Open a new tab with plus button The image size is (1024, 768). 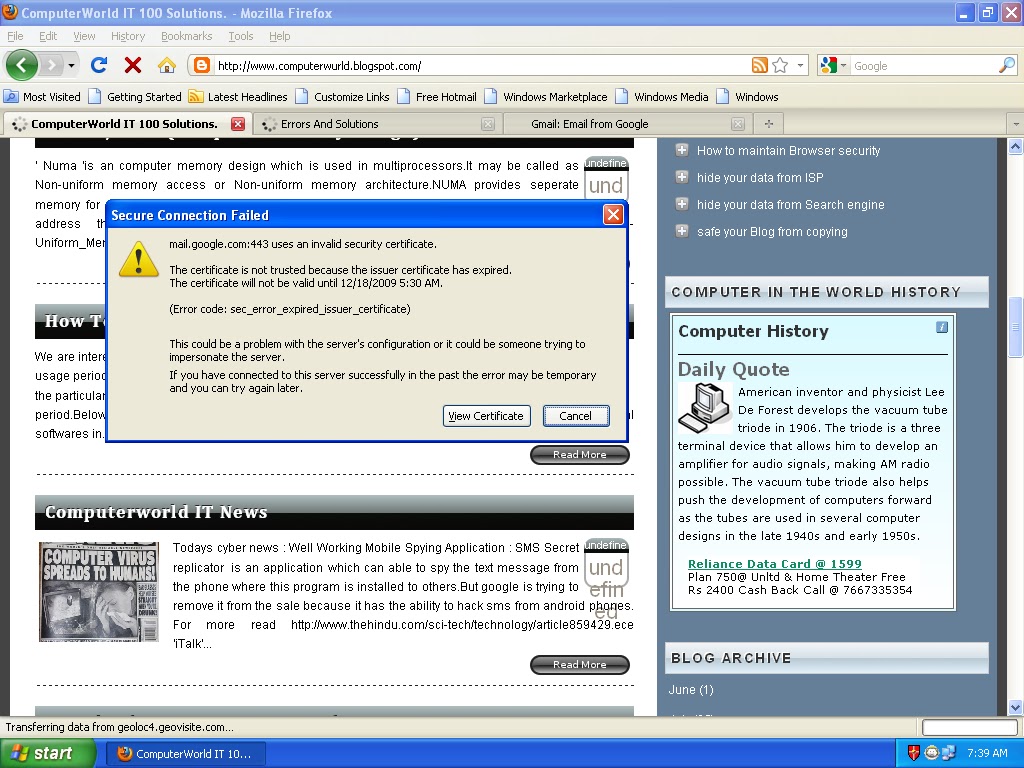coord(769,124)
